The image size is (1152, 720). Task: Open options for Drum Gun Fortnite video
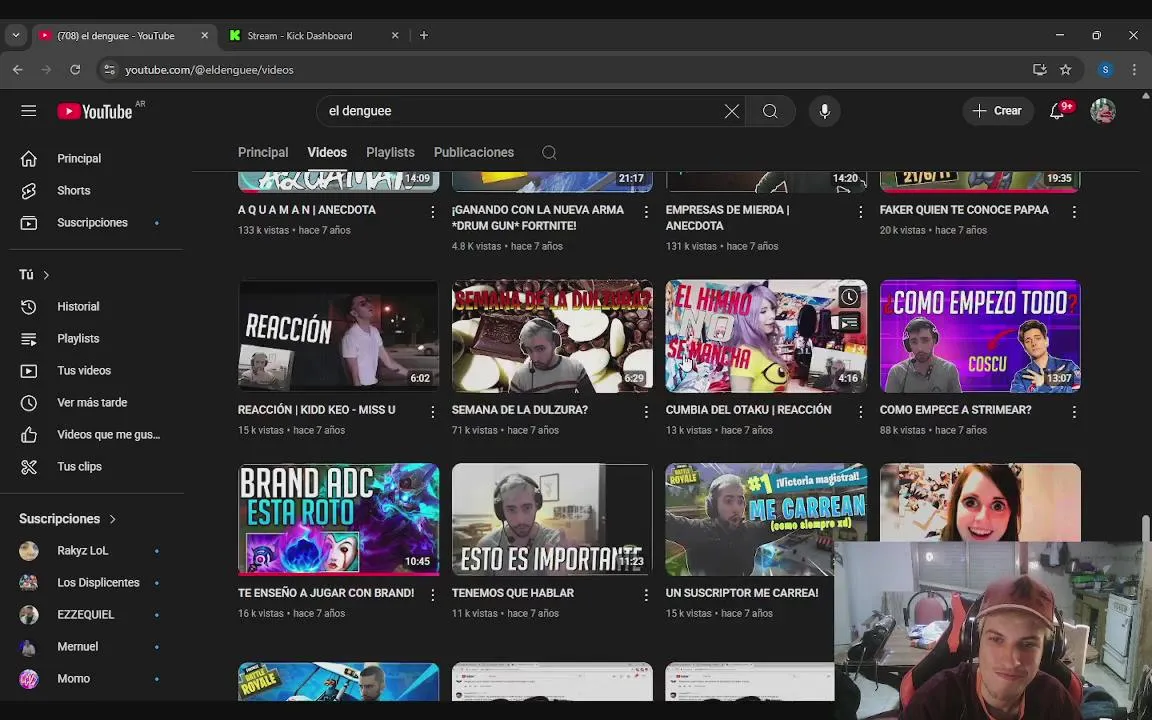646,212
